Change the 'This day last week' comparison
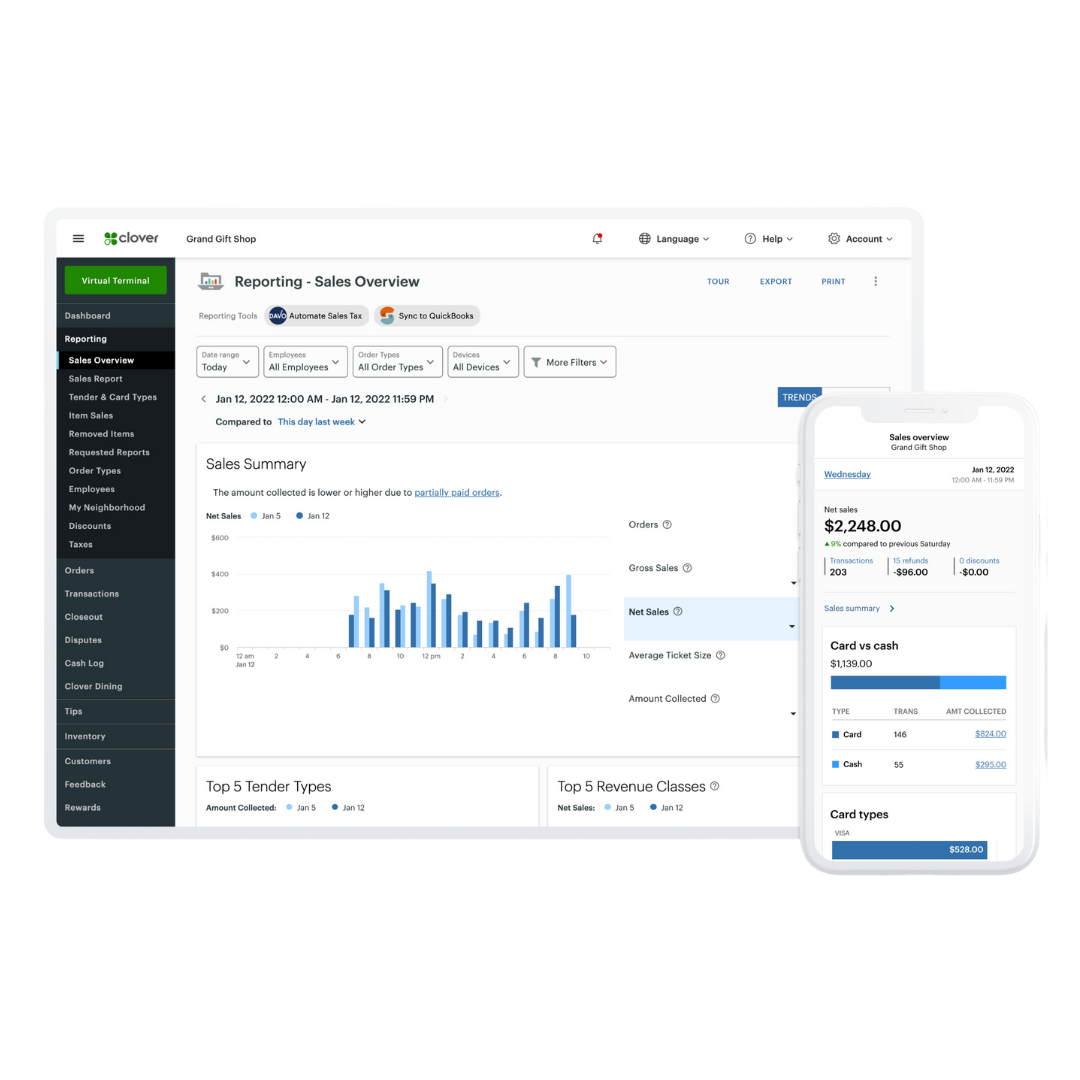Image resolution: width=1080 pixels, height=1080 pixels. click(x=322, y=422)
